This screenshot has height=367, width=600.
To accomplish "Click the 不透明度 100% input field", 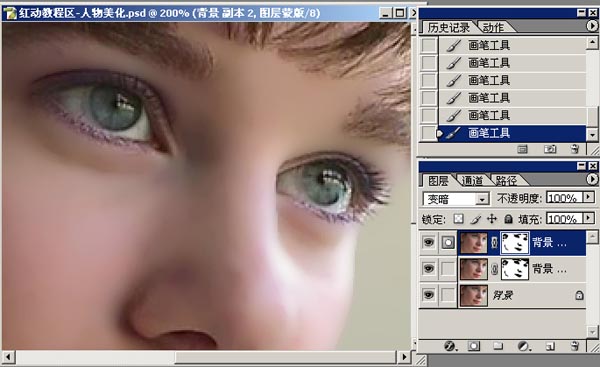I will [x=564, y=198].
